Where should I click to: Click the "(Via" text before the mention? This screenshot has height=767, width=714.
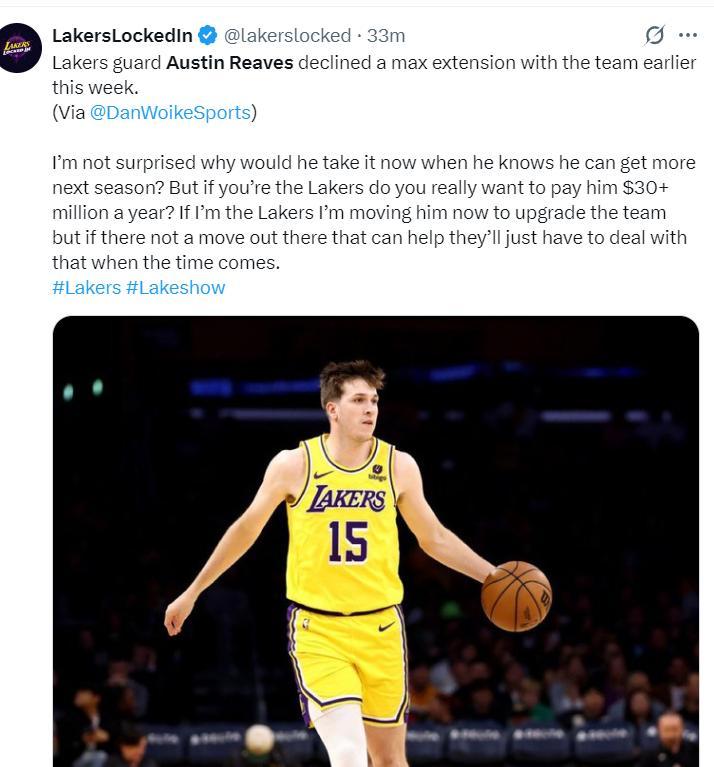click(69, 112)
